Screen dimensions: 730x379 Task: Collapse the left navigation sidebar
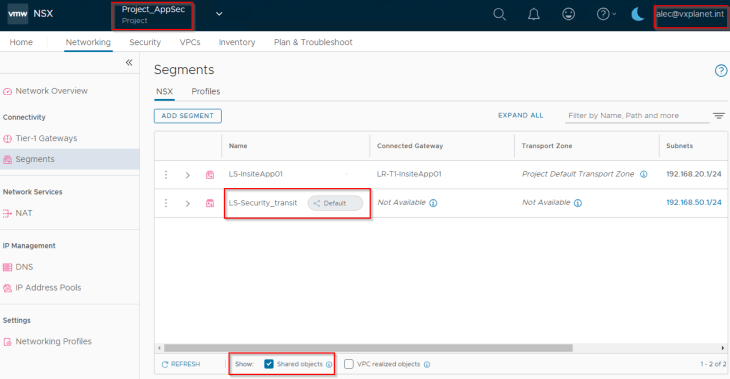click(x=129, y=62)
